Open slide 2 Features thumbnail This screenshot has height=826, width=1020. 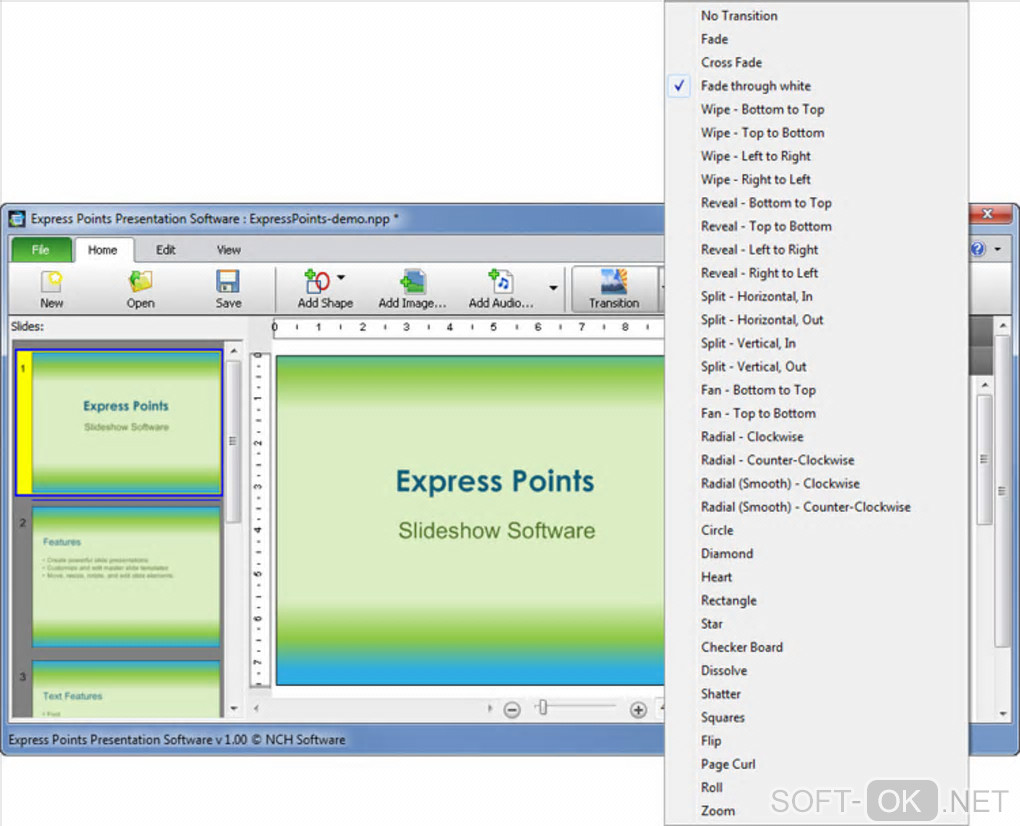[x=126, y=577]
